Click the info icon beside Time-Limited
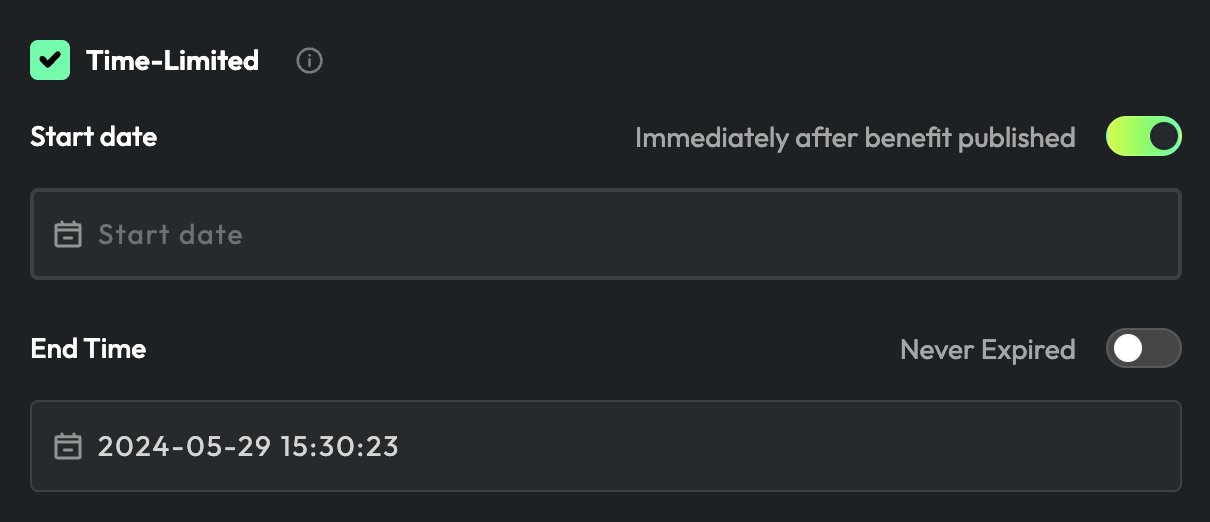This screenshot has width=1210, height=522. click(310, 61)
